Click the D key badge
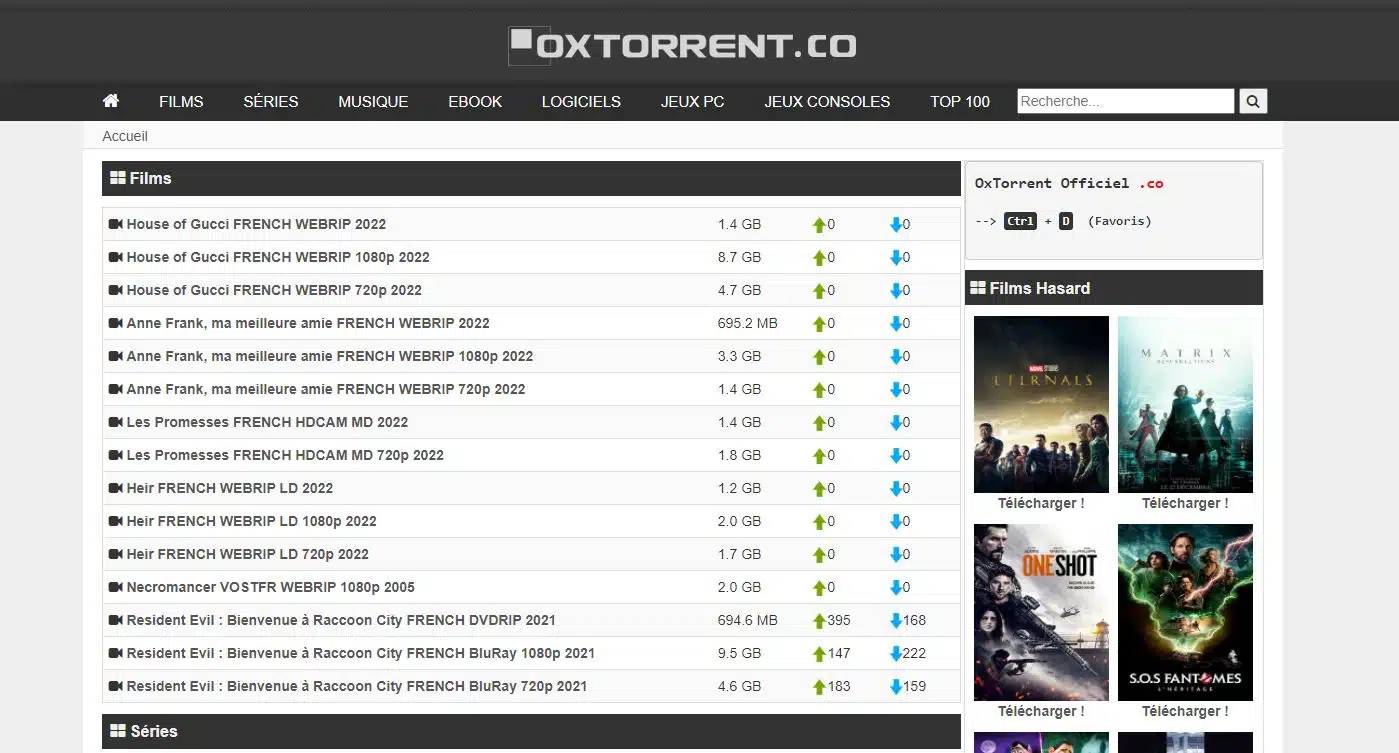The width and height of the screenshot is (1399, 753). (1066, 221)
